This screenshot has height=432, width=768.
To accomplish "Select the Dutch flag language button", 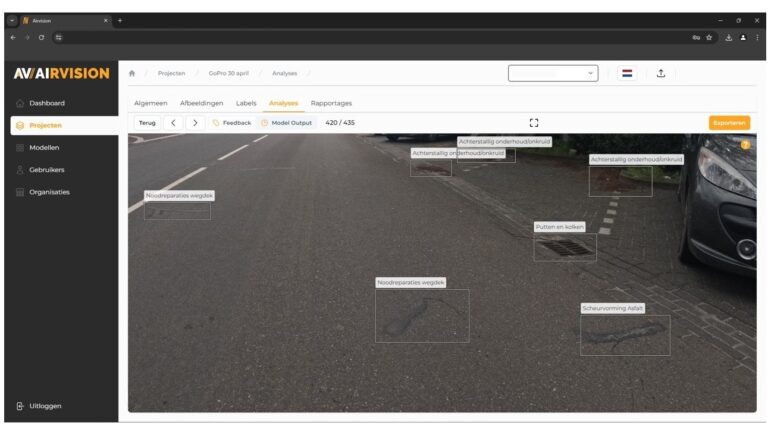I will pos(627,73).
